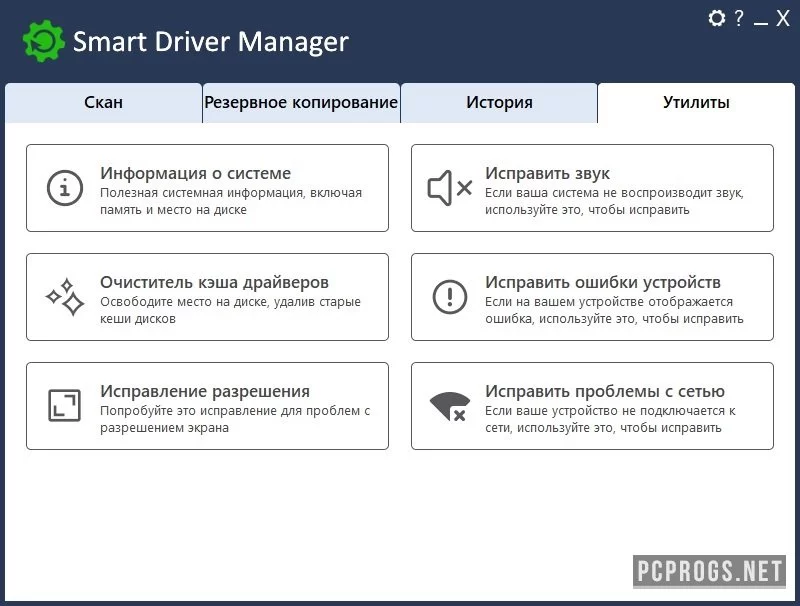Screen dimensions: 800x606
Task: Launch Исправить звук utility
Action: coord(592,188)
